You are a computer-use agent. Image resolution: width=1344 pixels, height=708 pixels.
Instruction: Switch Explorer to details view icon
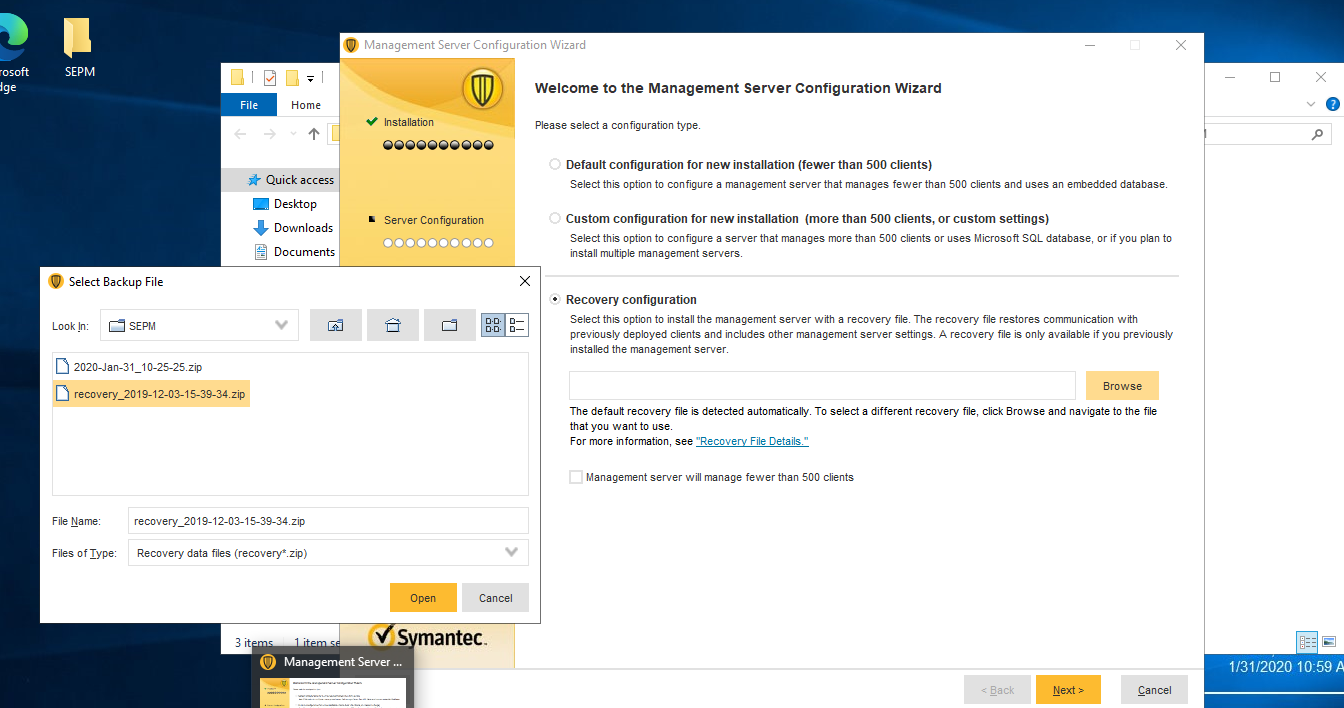(1307, 642)
